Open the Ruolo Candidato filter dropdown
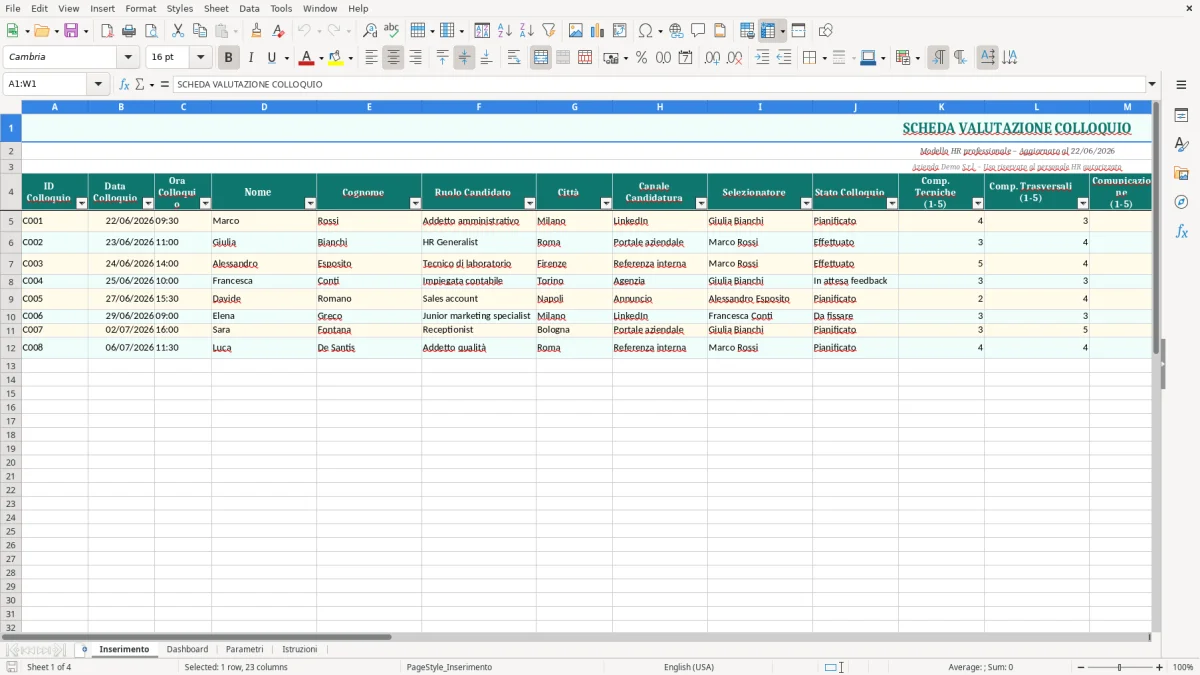 [x=530, y=204]
